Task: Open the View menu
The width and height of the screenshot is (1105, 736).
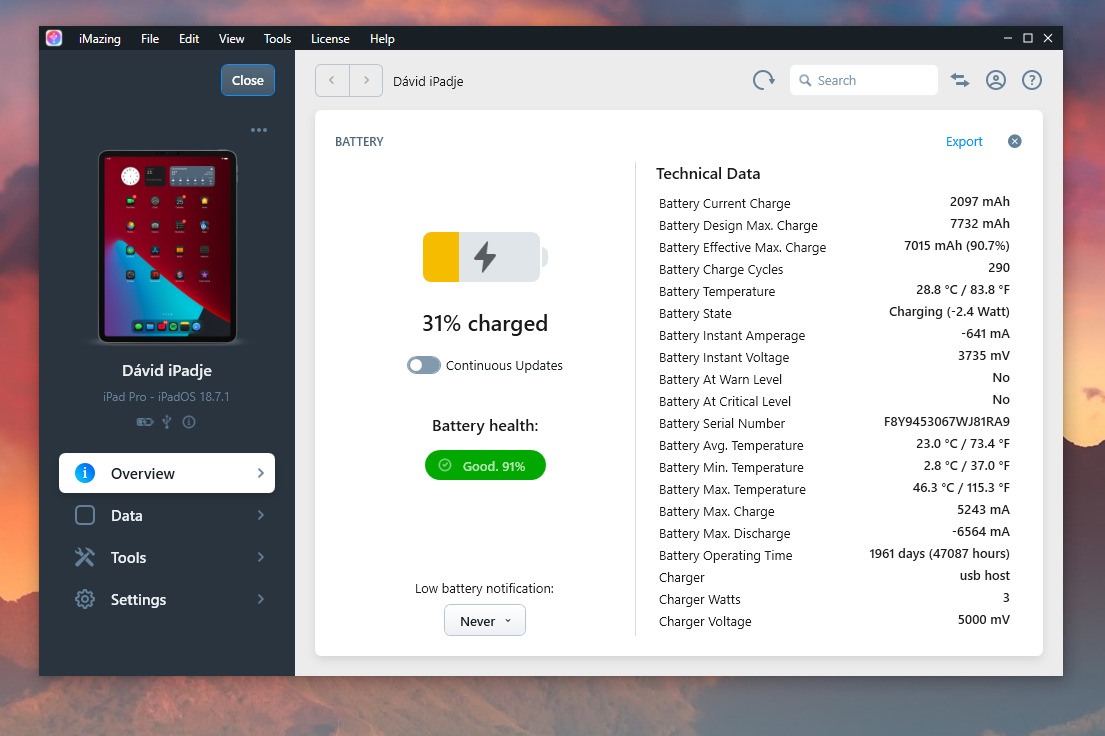Action: coord(231,39)
